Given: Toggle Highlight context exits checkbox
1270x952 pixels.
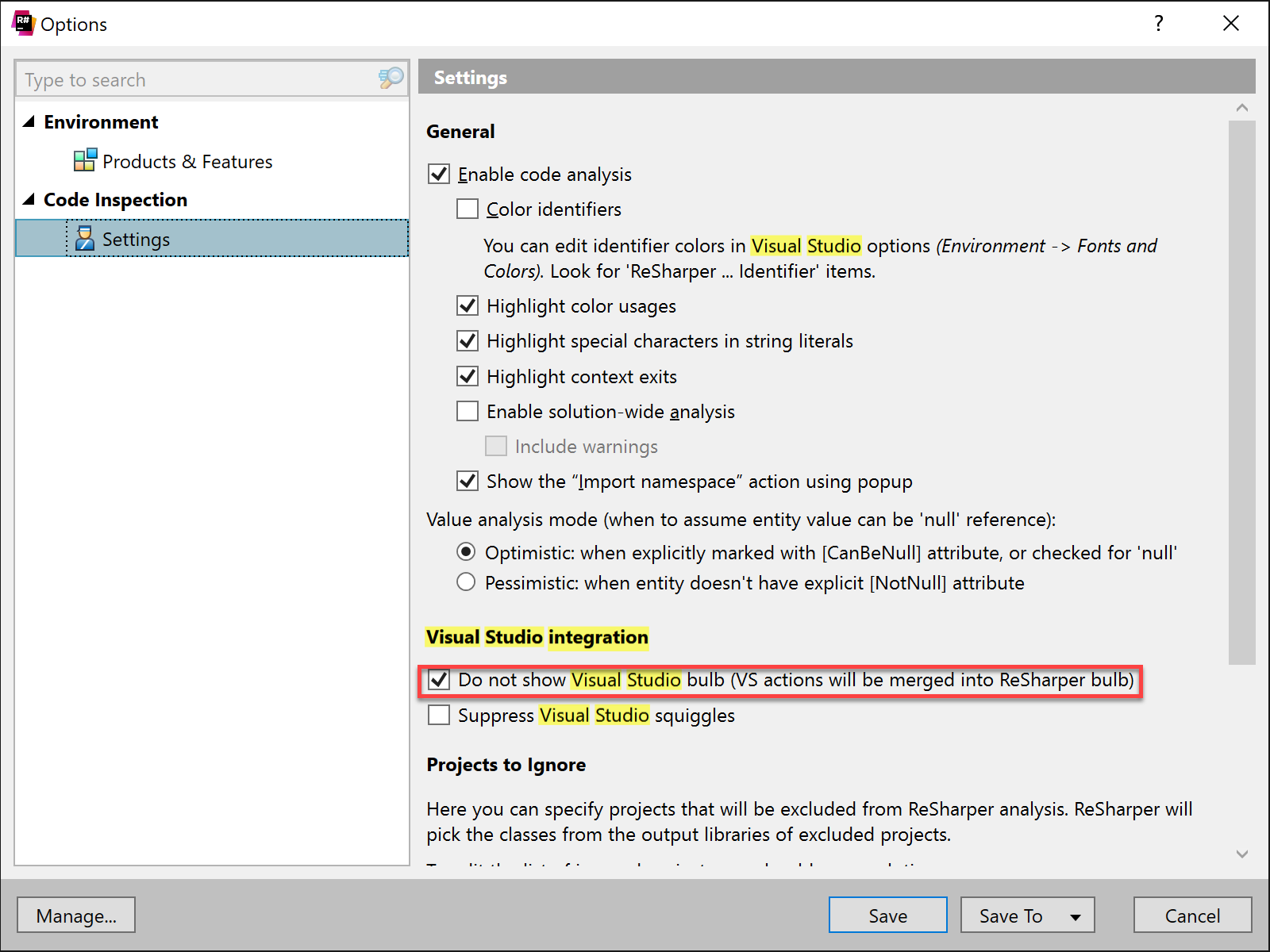Looking at the screenshot, I should pos(468,376).
